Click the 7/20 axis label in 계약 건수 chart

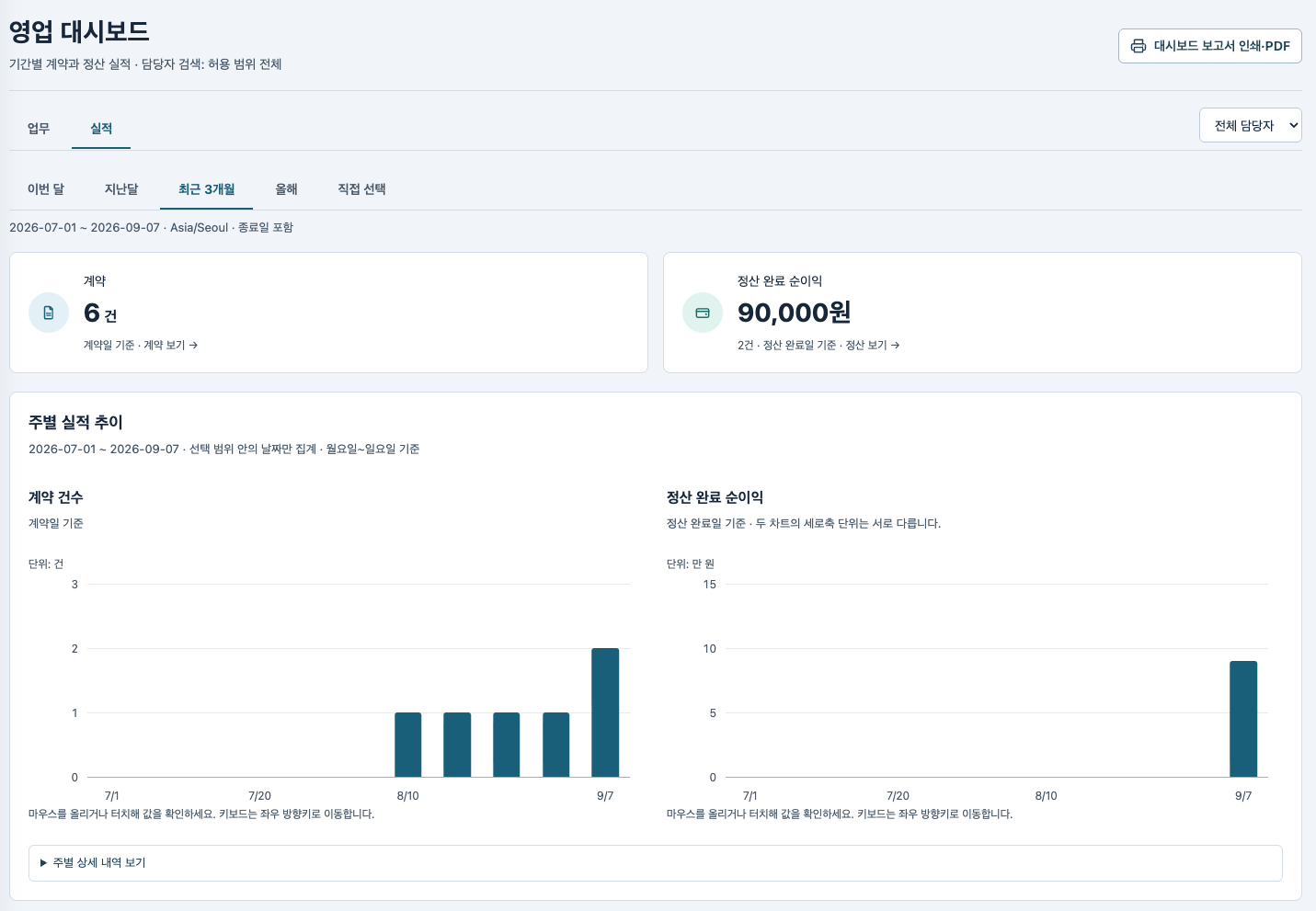pos(259,796)
